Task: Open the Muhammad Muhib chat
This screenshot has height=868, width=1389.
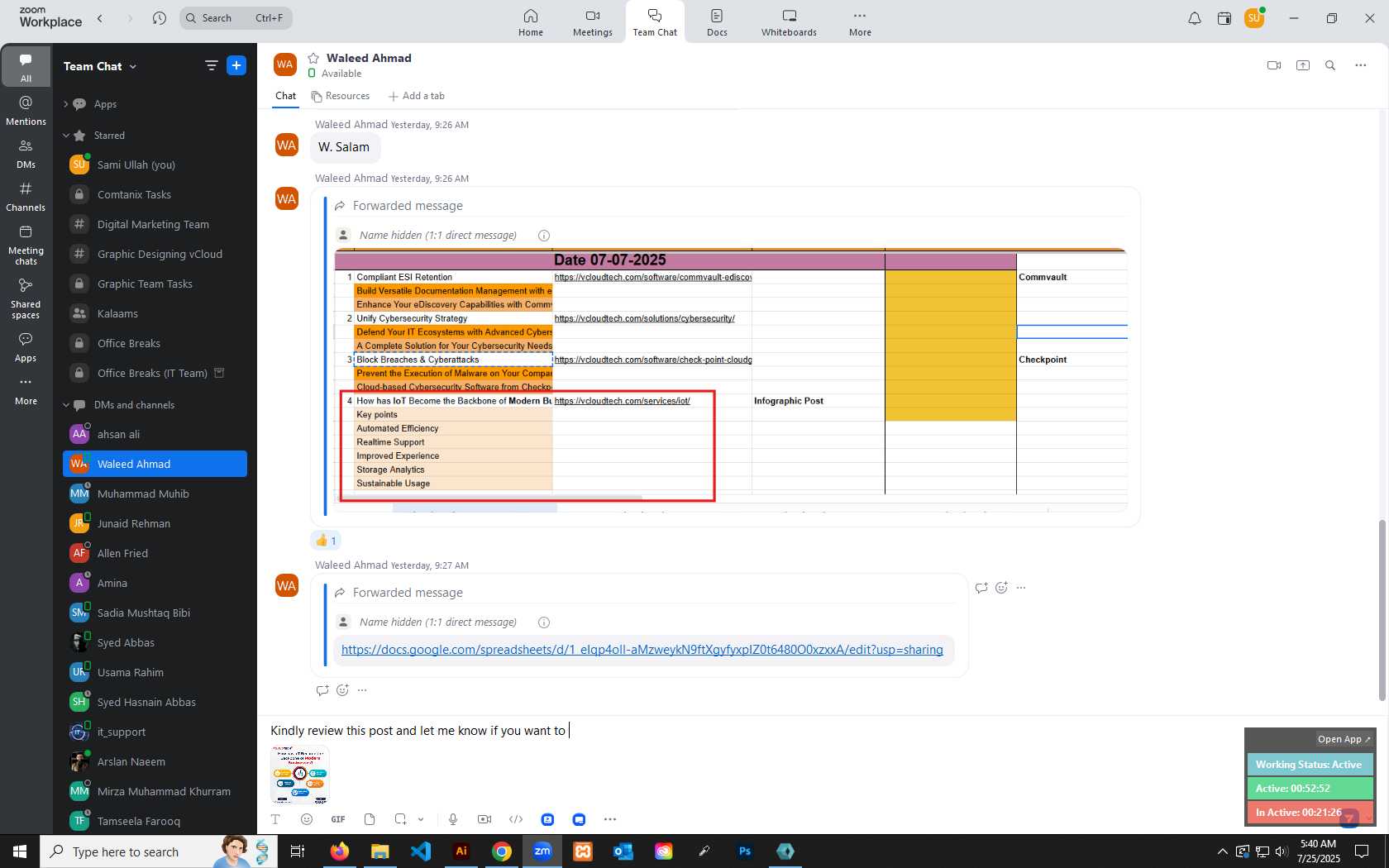Action: click(155, 494)
